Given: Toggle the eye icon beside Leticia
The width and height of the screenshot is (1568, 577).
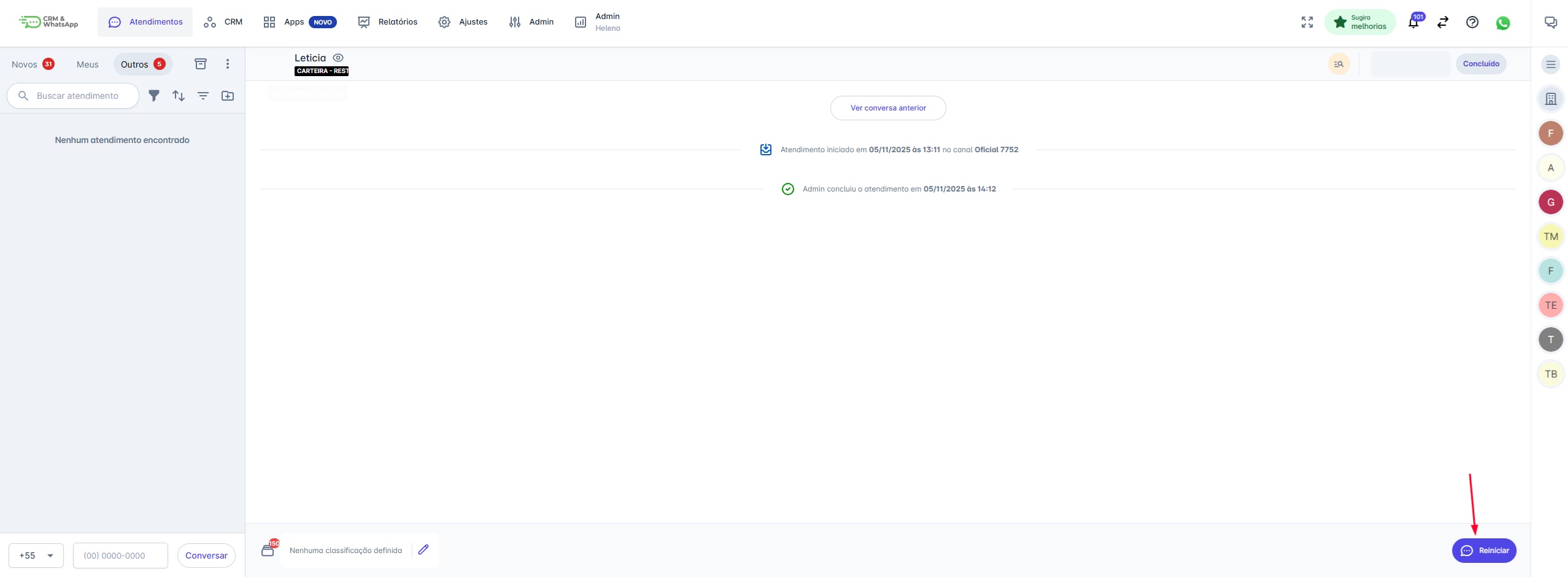Looking at the screenshot, I should click(x=338, y=58).
